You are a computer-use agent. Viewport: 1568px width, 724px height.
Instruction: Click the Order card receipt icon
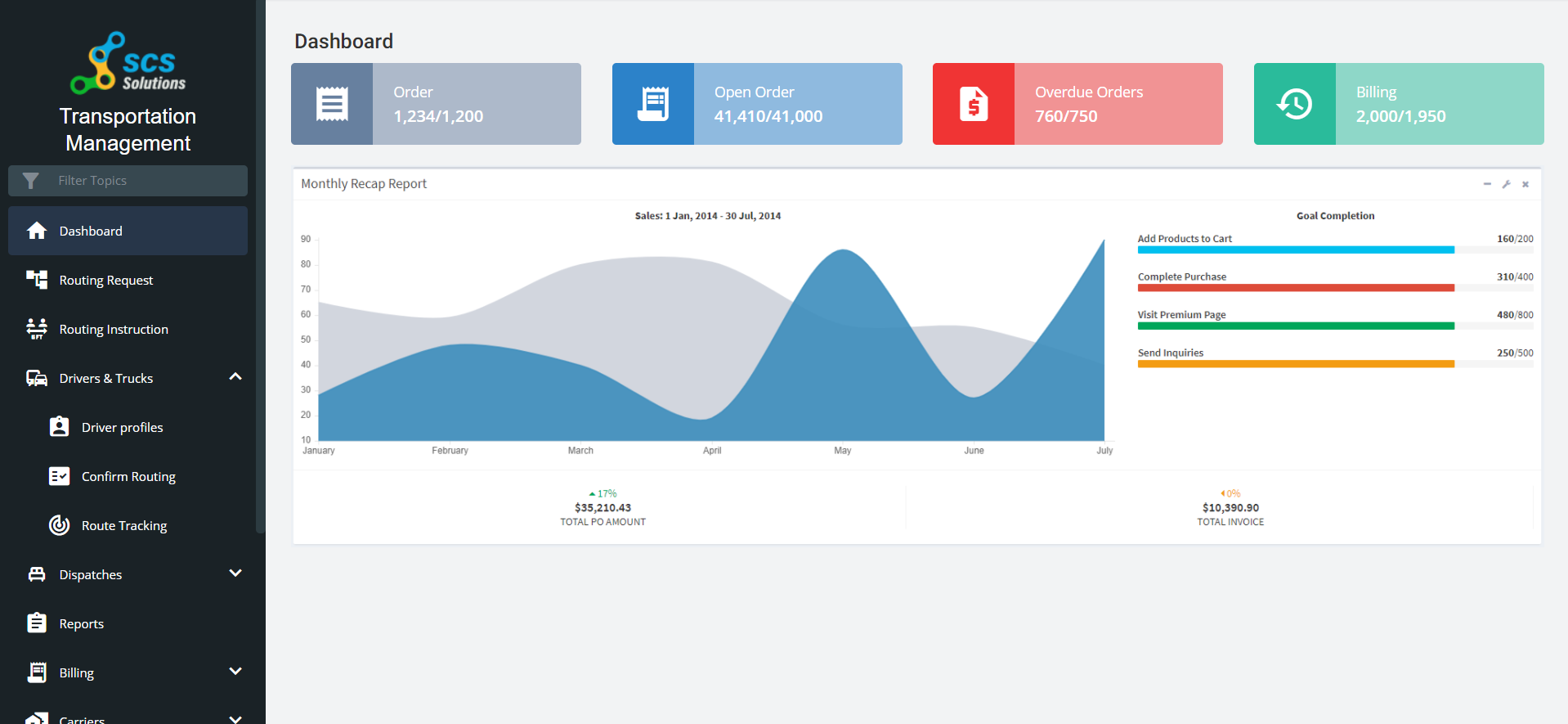(332, 104)
